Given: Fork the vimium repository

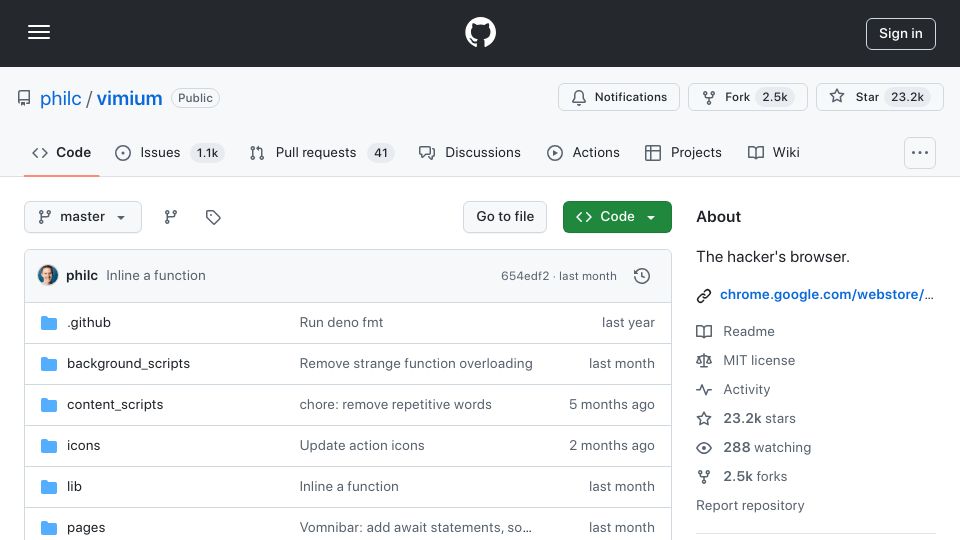Looking at the screenshot, I should [748, 97].
